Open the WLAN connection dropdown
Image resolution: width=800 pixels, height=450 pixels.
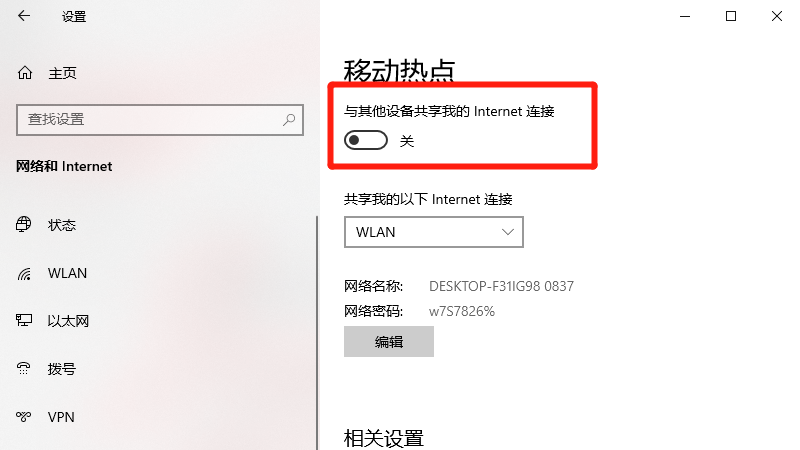click(434, 232)
